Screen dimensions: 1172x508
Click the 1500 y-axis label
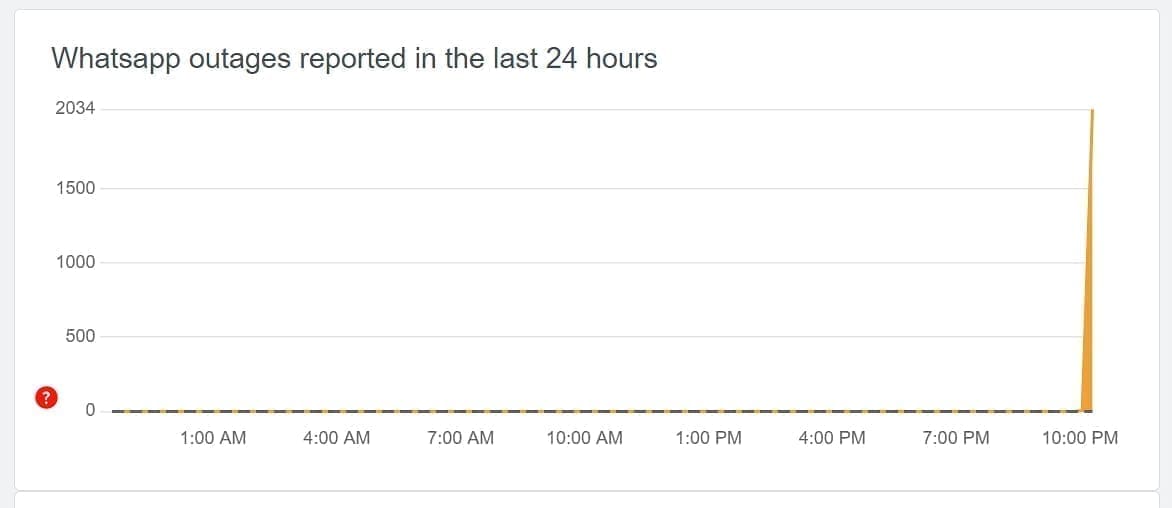pos(75,188)
